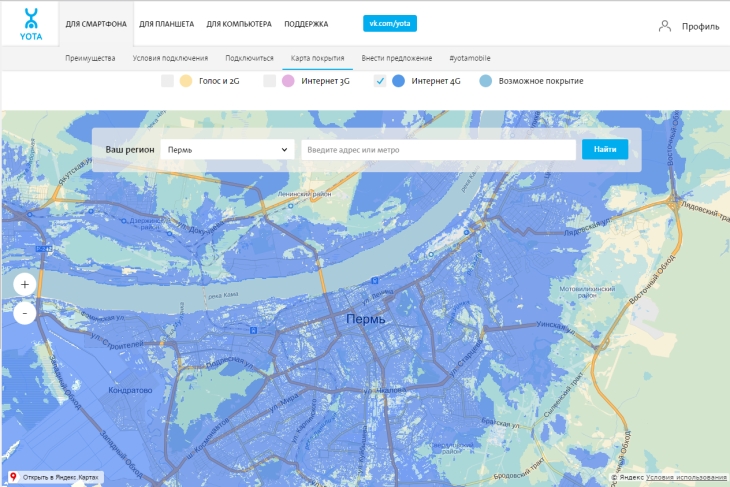Select the Для смартфона tab
Image resolution: width=730 pixels, height=487 pixels.
click(96, 24)
